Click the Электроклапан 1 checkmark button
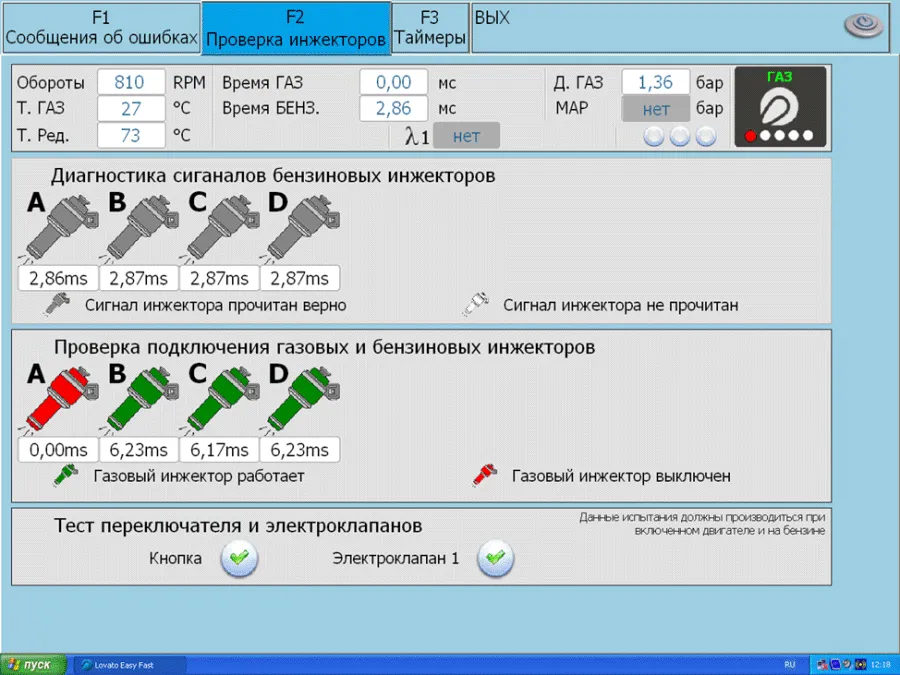 (x=495, y=558)
